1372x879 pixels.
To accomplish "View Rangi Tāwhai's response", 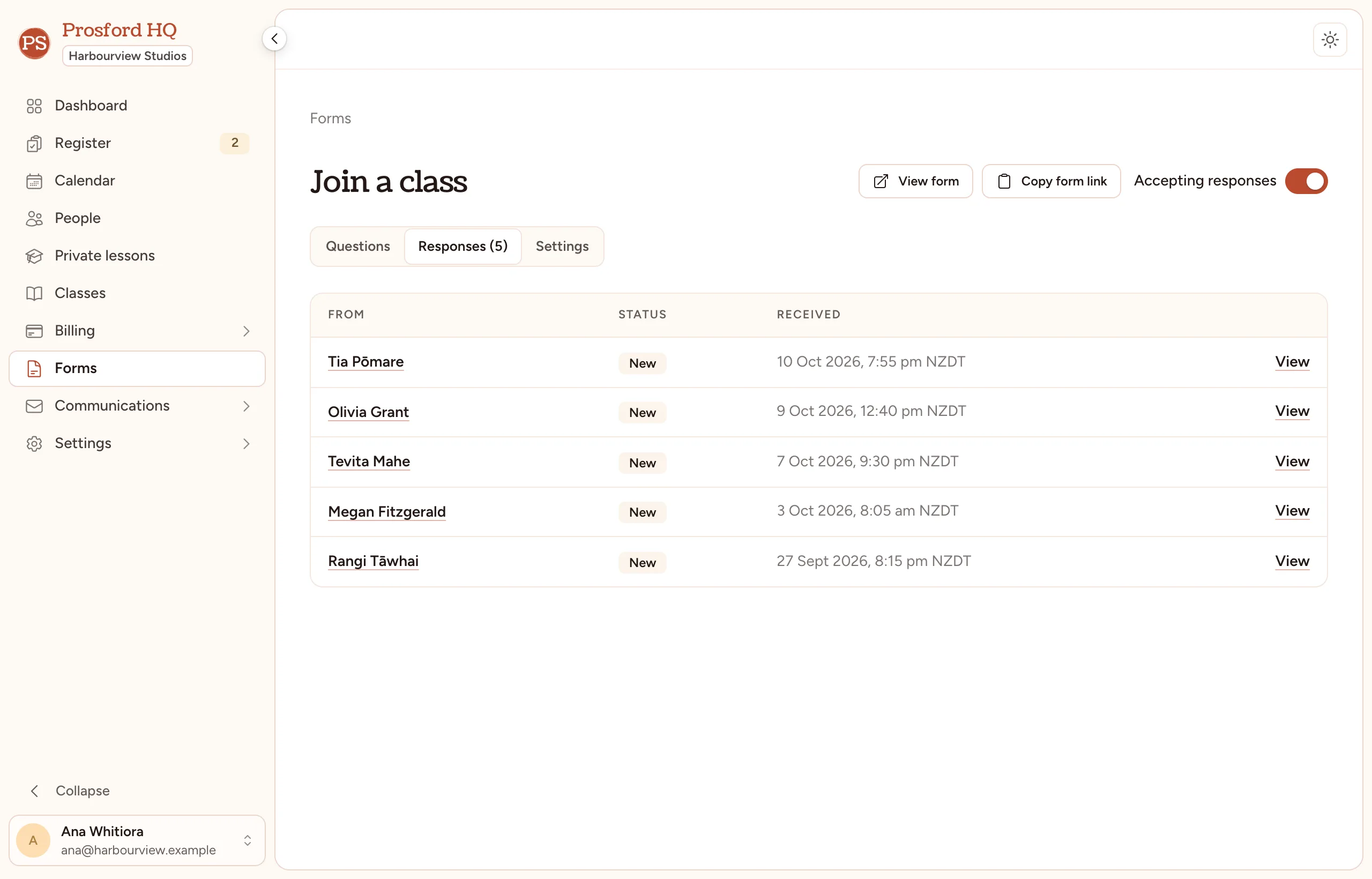I will point(1292,562).
